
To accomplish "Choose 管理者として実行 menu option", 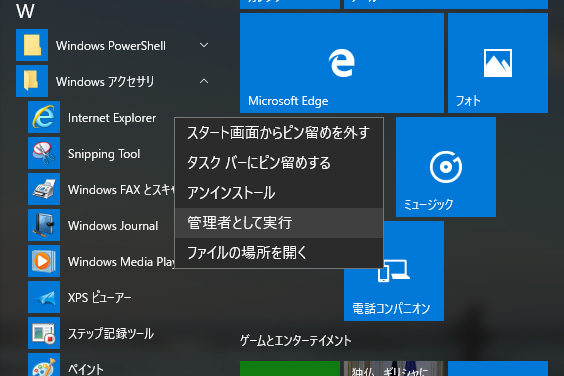I will (279, 223).
